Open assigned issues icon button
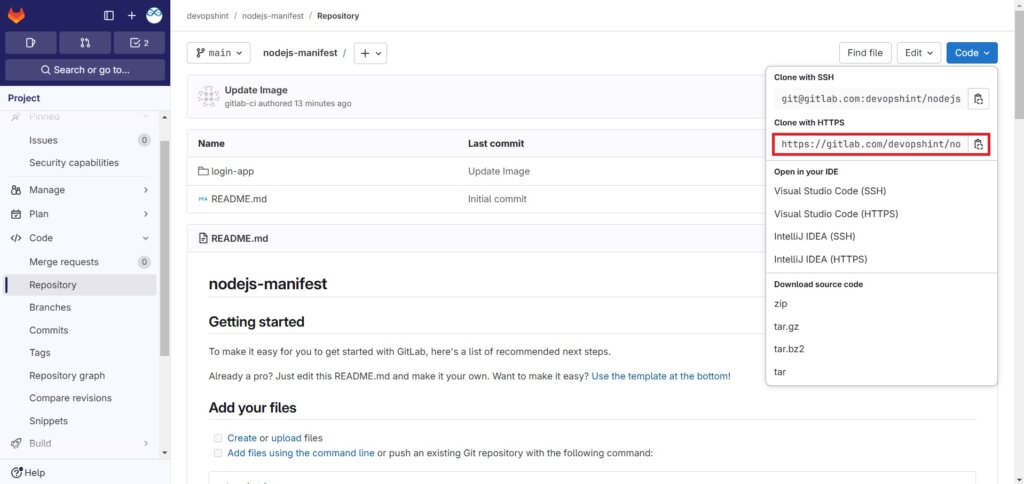The height and width of the screenshot is (484, 1024). (31, 42)
